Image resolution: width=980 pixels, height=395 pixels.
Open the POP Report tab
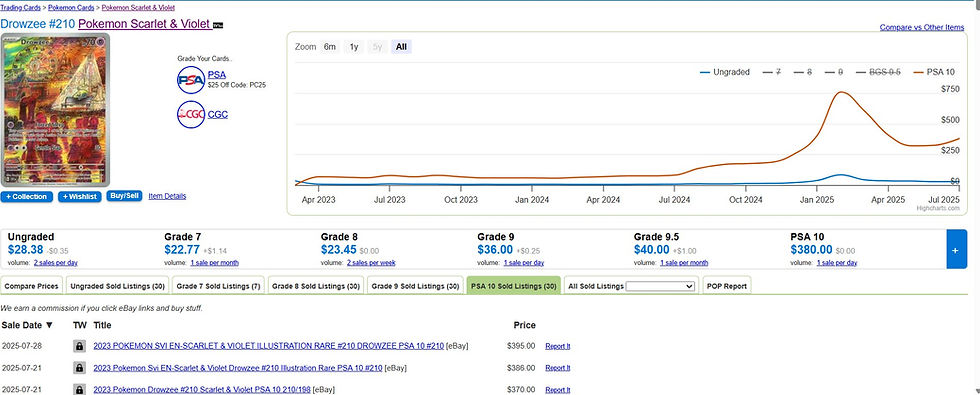tap(727, 286)
